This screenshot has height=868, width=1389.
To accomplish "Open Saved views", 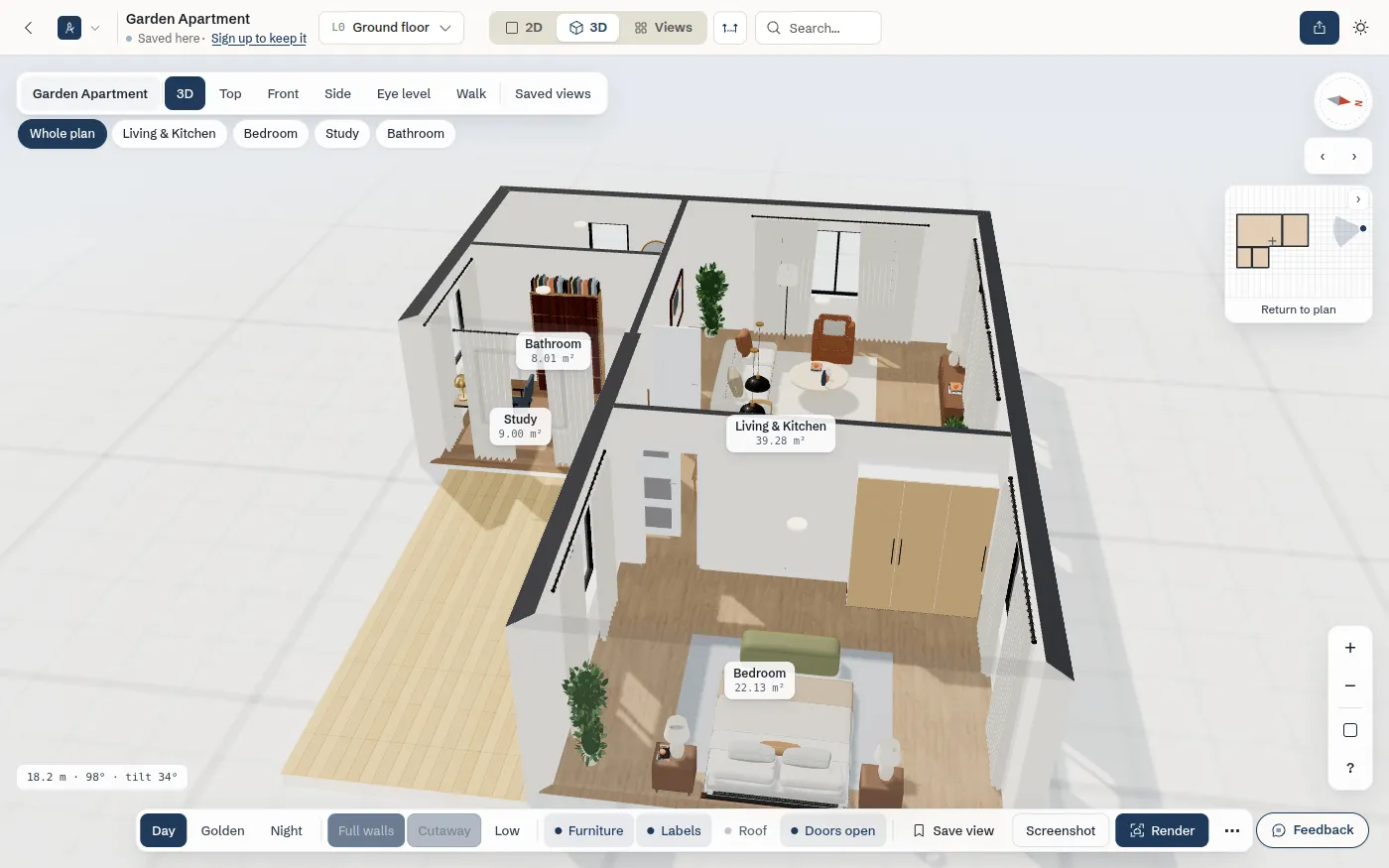I will click(553, 94).
